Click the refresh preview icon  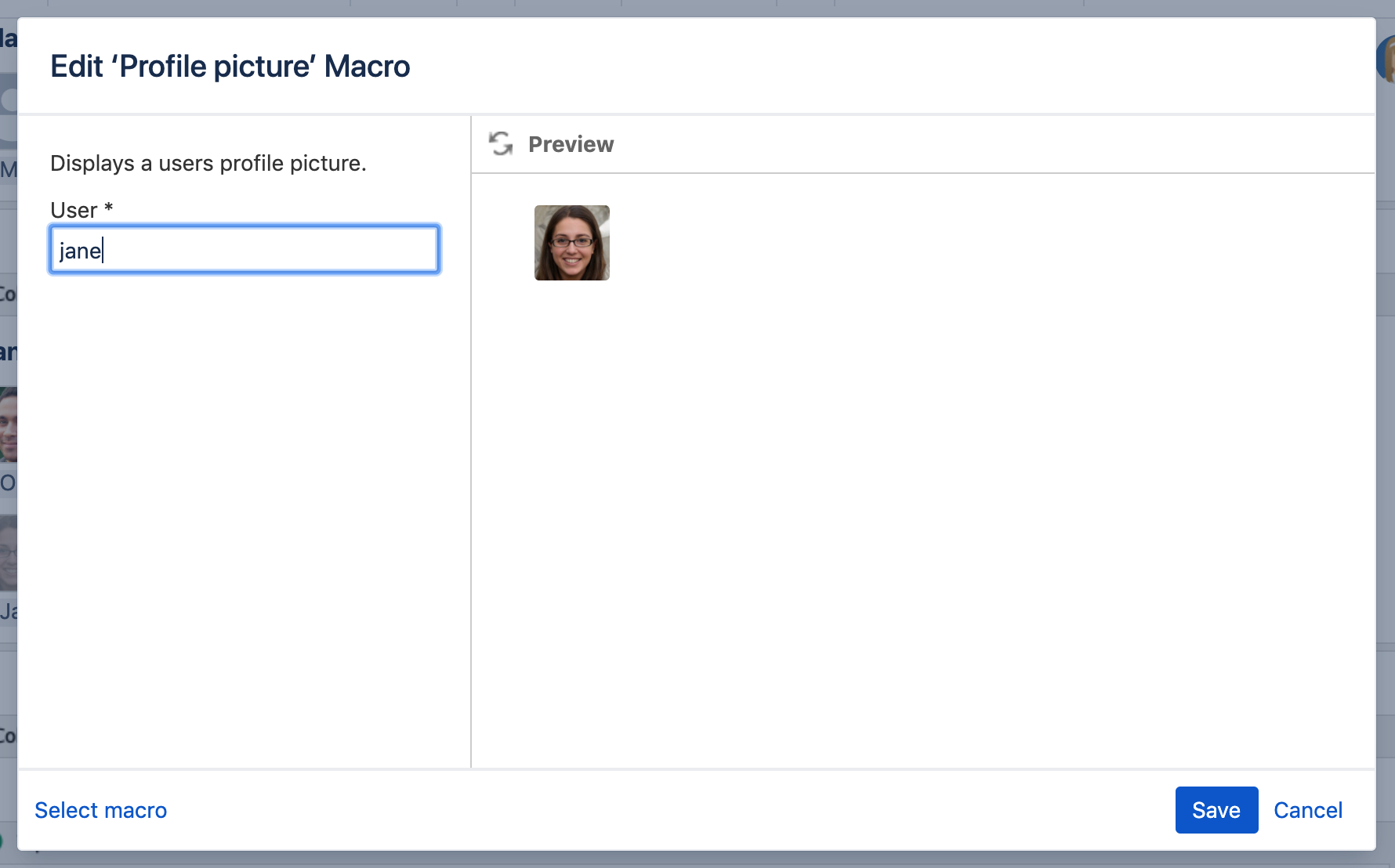click(x=500, y=144)
